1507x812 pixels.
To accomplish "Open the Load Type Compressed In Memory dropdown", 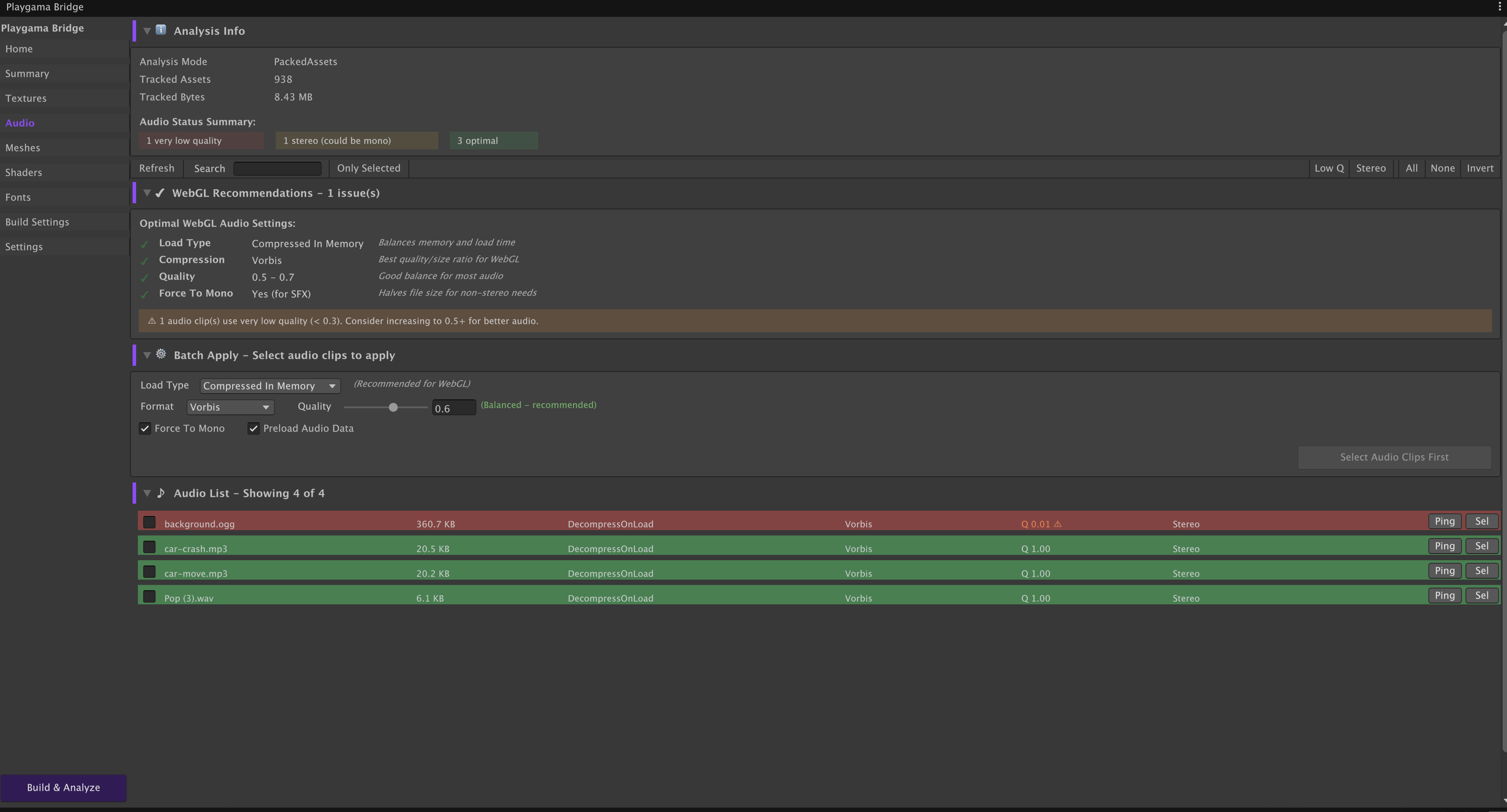I will (x=270, y=386).
